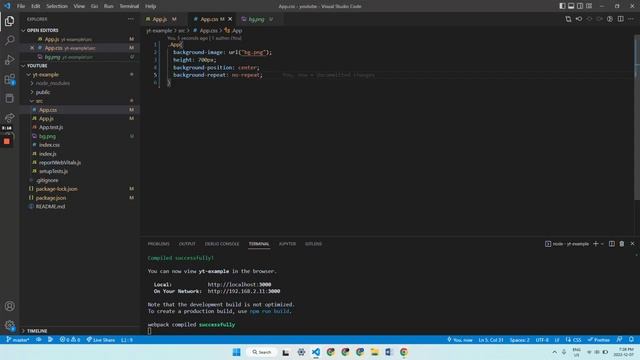Open App.test.js in explorer tree
This screenshot has height=360, width=640.
pos(51,127)
